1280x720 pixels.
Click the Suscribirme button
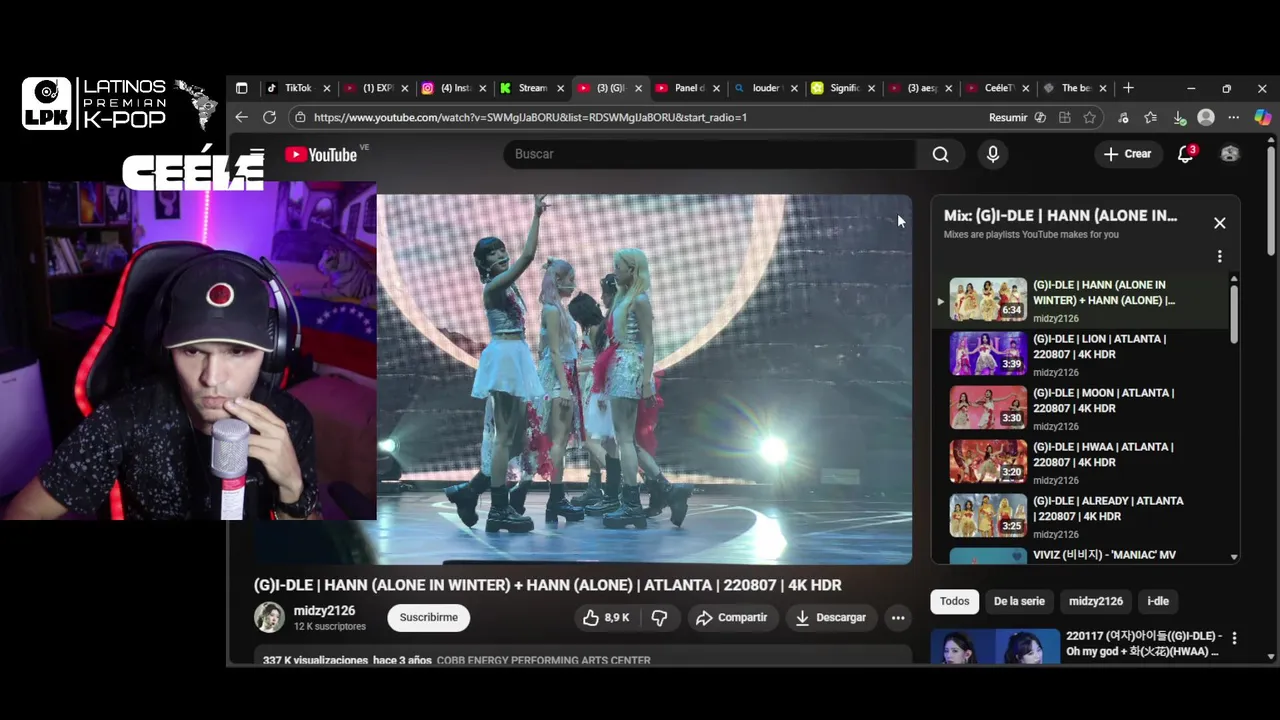pyautogui.click(x=428, y=618)
